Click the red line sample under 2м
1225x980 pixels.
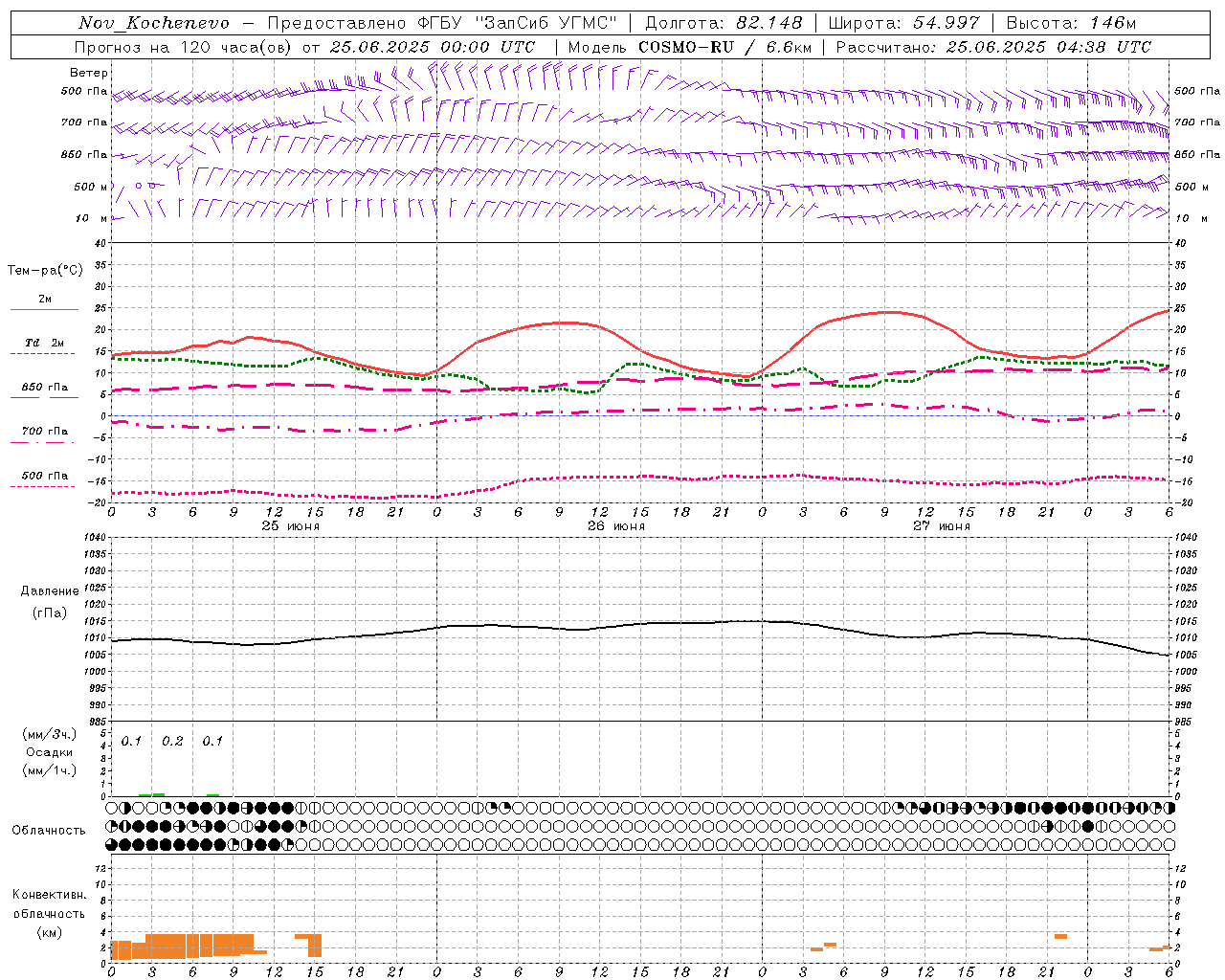[x=44, y=309]
